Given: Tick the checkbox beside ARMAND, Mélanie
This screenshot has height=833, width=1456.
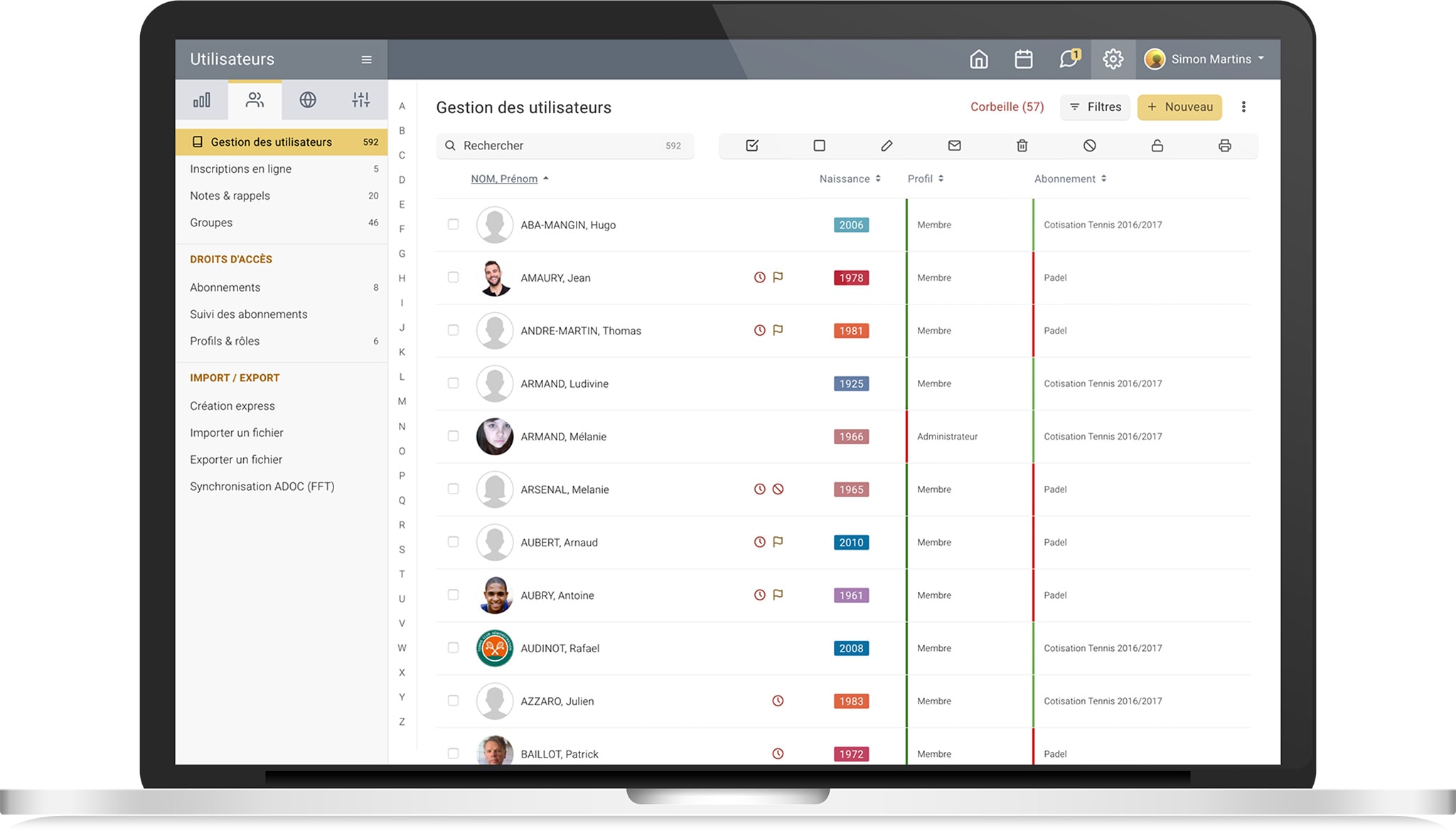Looking at the screenshot, I should tap(453, 436).
